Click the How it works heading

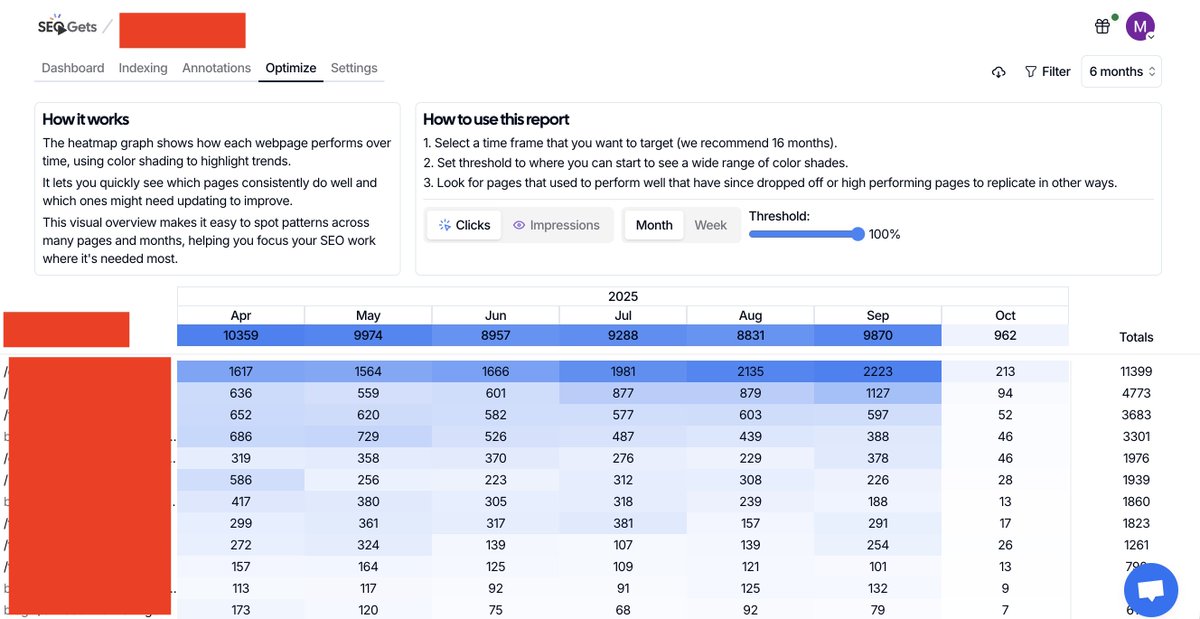(86, 119)
